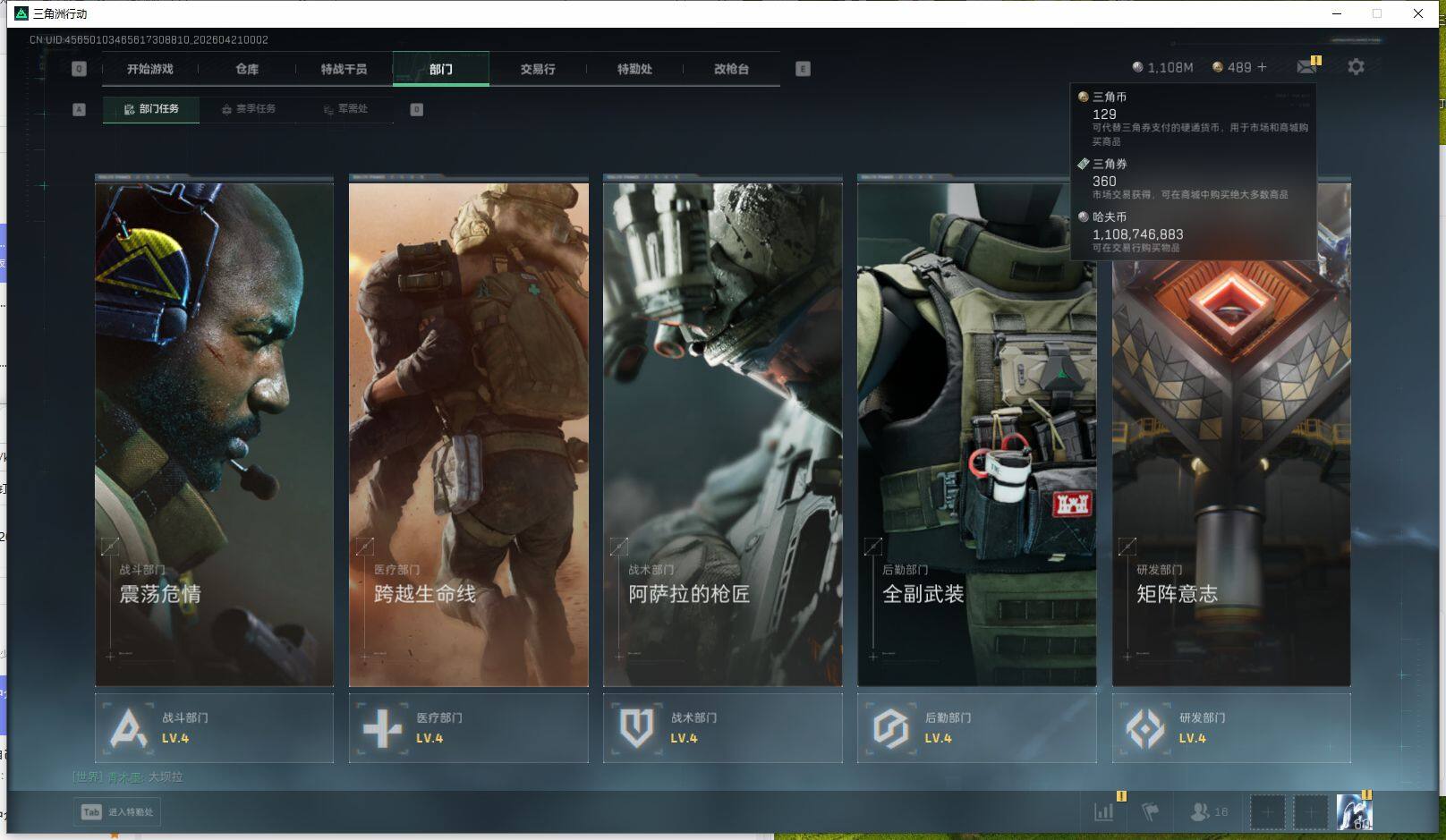Open the settings gear icon
This screenshot has width=1446, height=840.
(x=1356, y=67)
